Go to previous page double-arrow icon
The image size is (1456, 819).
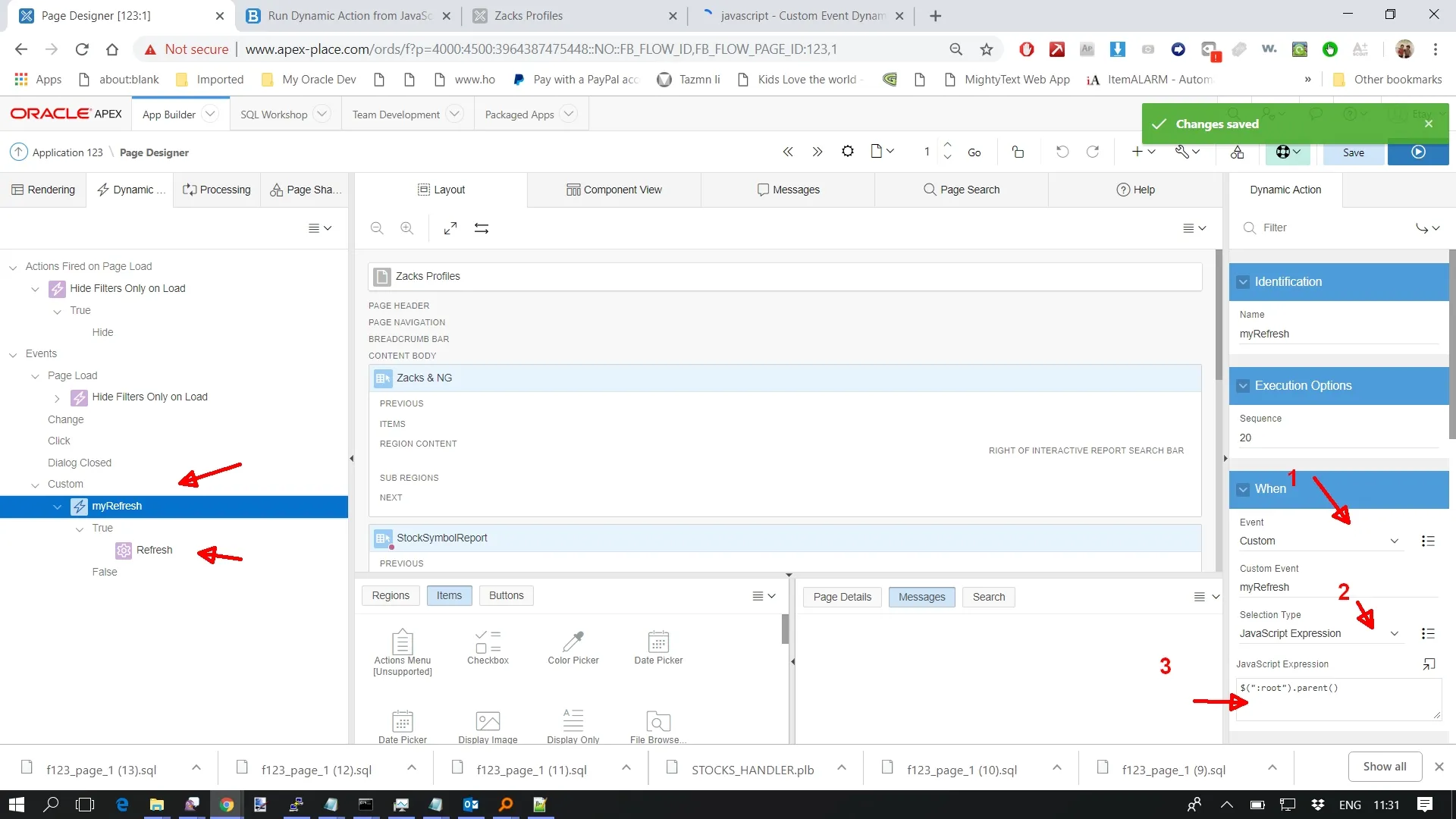pyautogui.click(x=788, y=152)
